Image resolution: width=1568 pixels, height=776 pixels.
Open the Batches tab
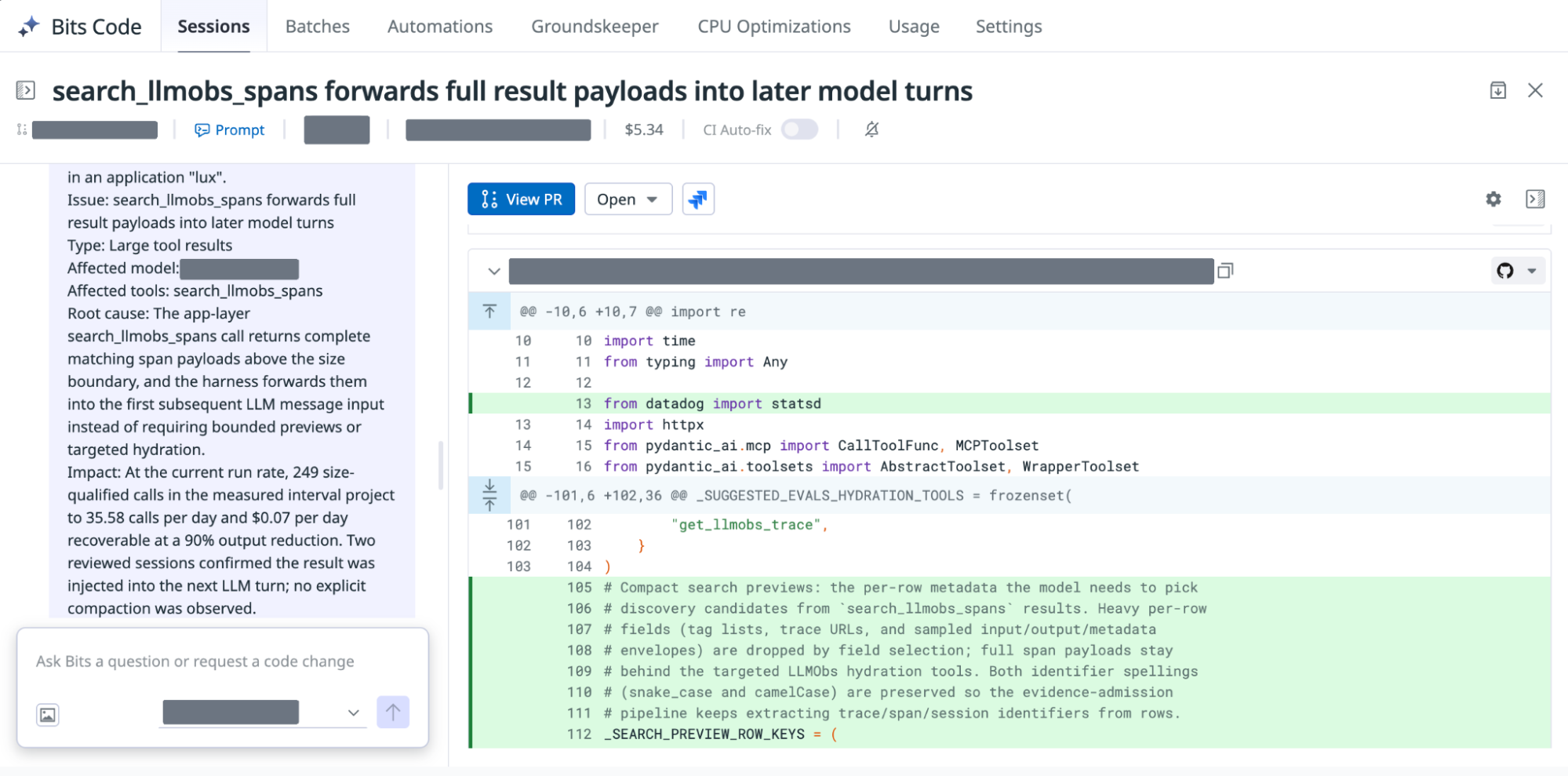coord(318,26)
